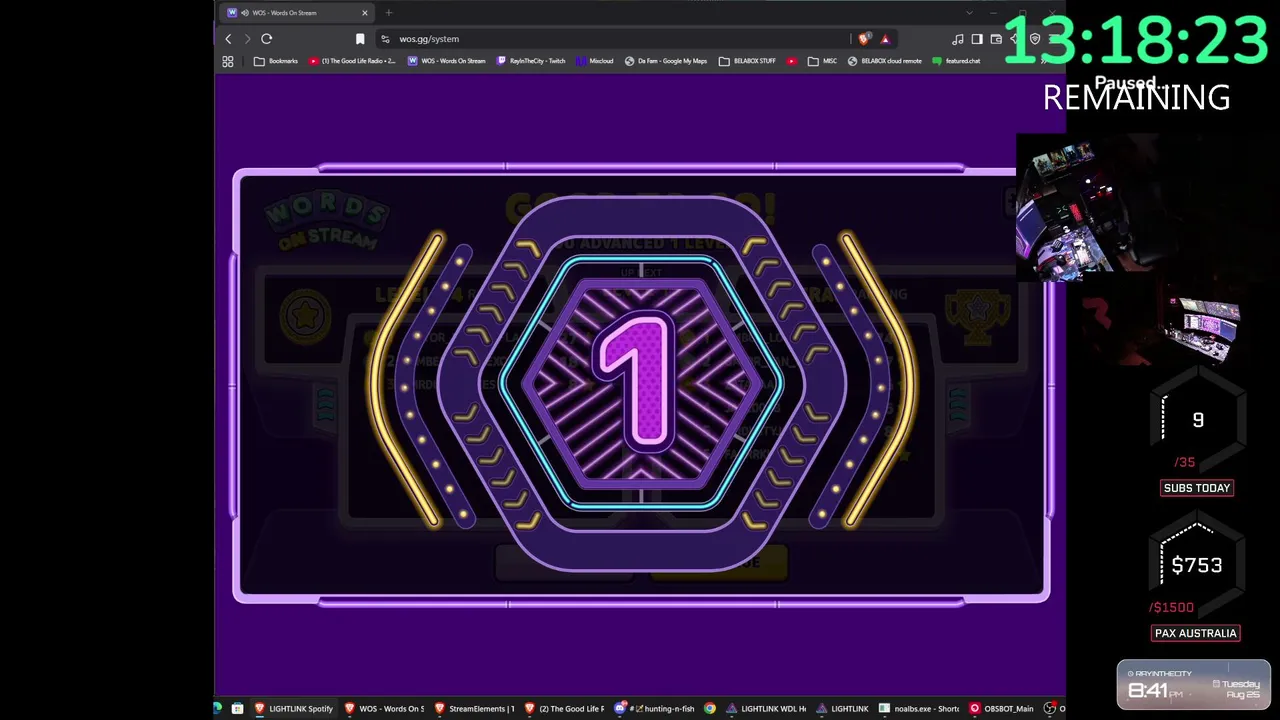Image resolution: width=1280 pixels, height=720 pixels.
Task: Click the Google Chrome taskbar icon
Action: [x=710, y=709]
